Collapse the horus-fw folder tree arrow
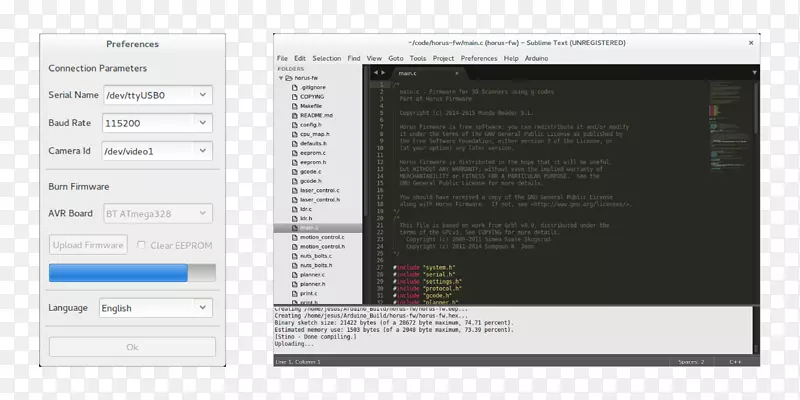Screen dimensions: 800x400 tap(280, 78)
